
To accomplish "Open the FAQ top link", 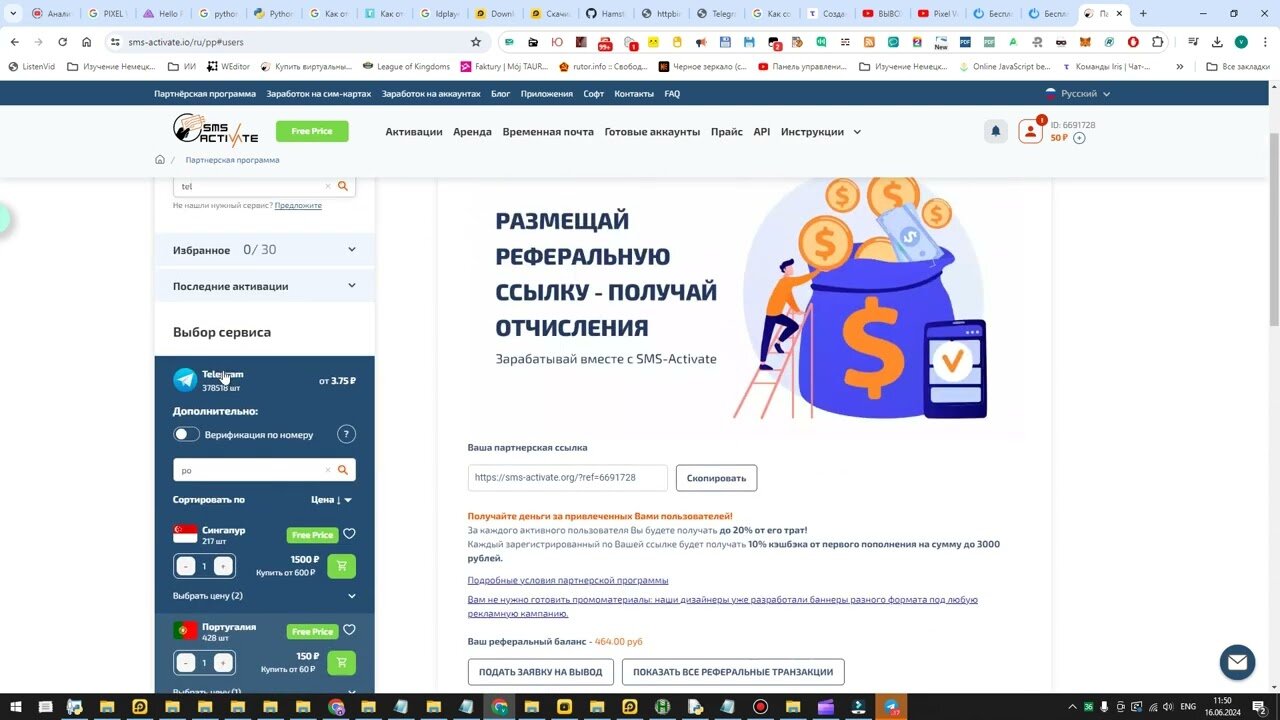I will point(672,94).
